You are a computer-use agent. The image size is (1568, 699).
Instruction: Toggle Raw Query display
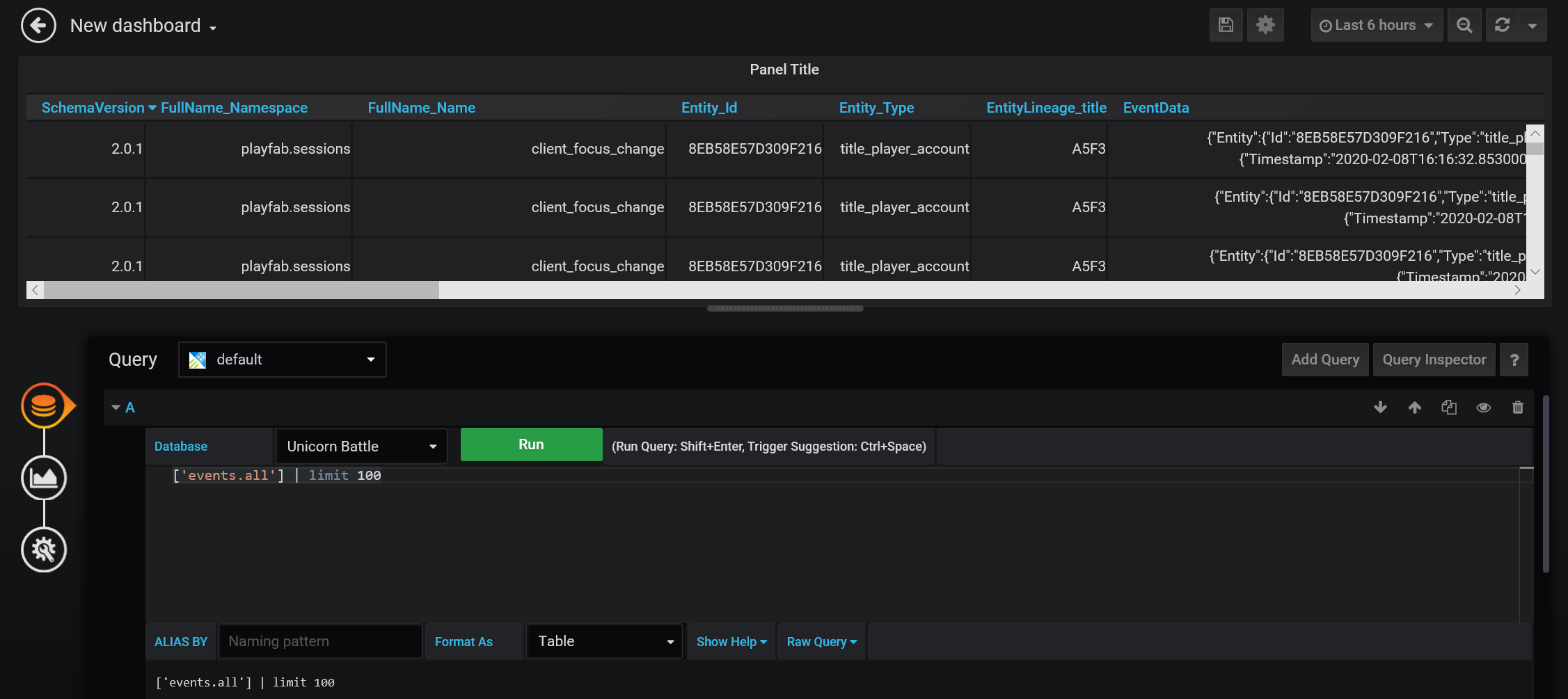point(822,642)
